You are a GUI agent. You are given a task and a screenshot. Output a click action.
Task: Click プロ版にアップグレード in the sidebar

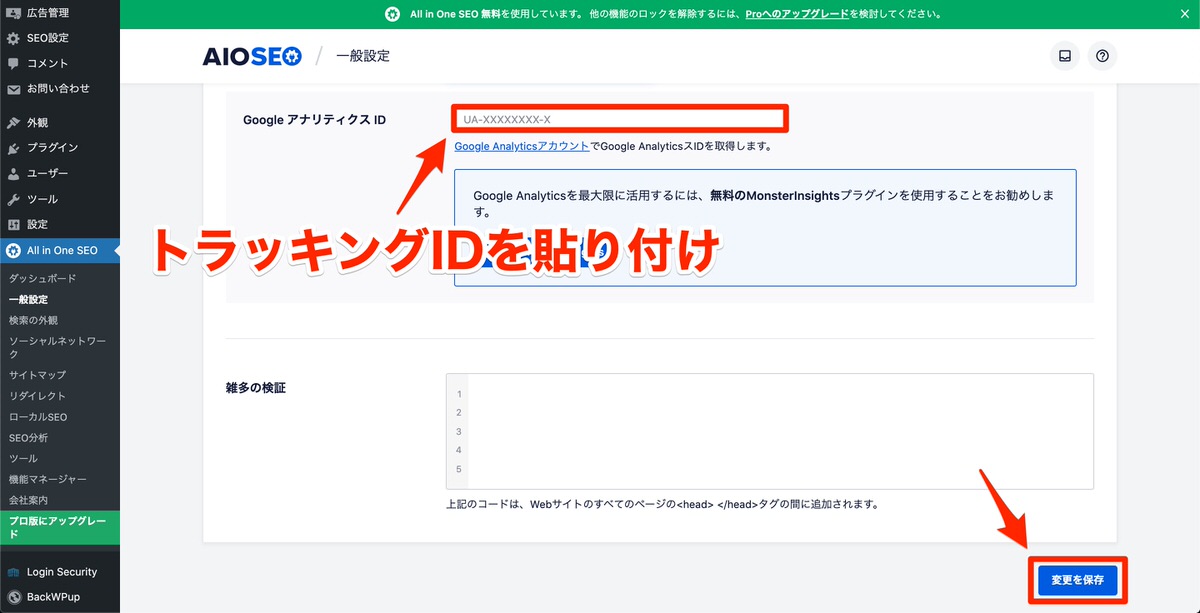point(60,527)
